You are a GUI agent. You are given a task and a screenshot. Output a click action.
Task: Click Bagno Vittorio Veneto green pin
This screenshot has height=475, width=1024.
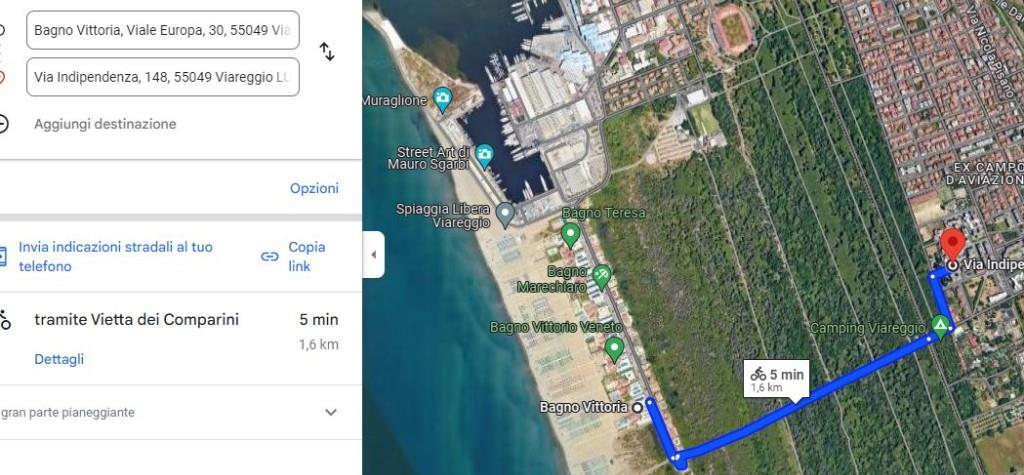(x=613, y=348)
